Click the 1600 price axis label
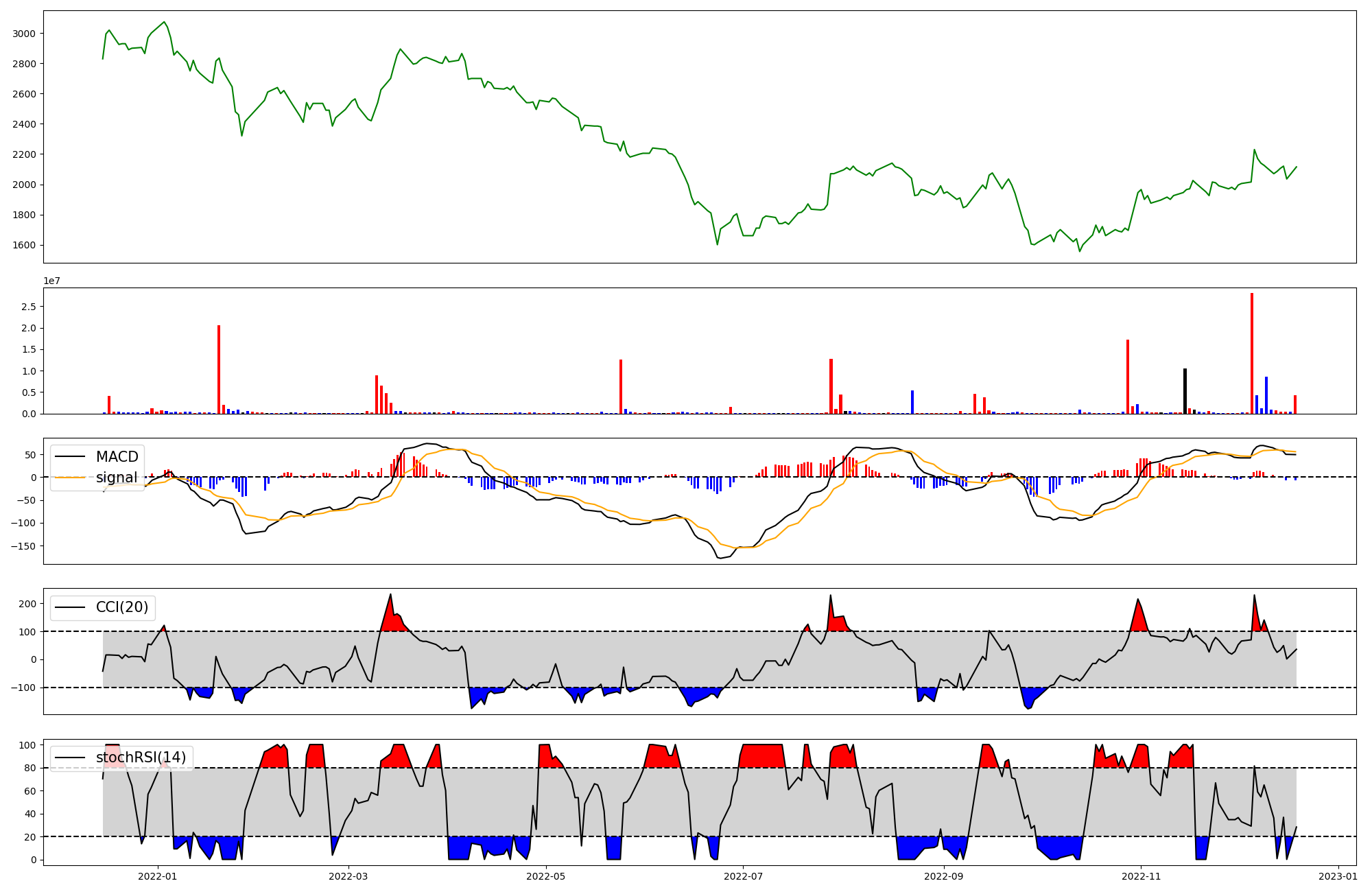This screenshot has width=1372, height=892. (25, 245)
